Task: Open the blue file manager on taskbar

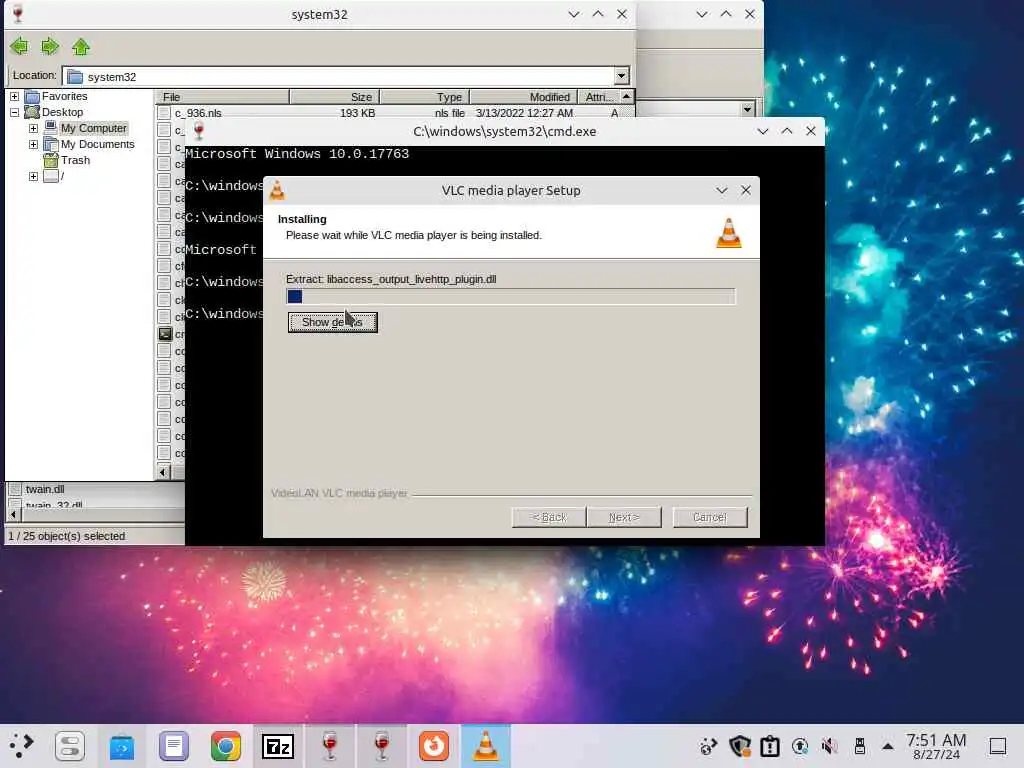Action: 122,747
